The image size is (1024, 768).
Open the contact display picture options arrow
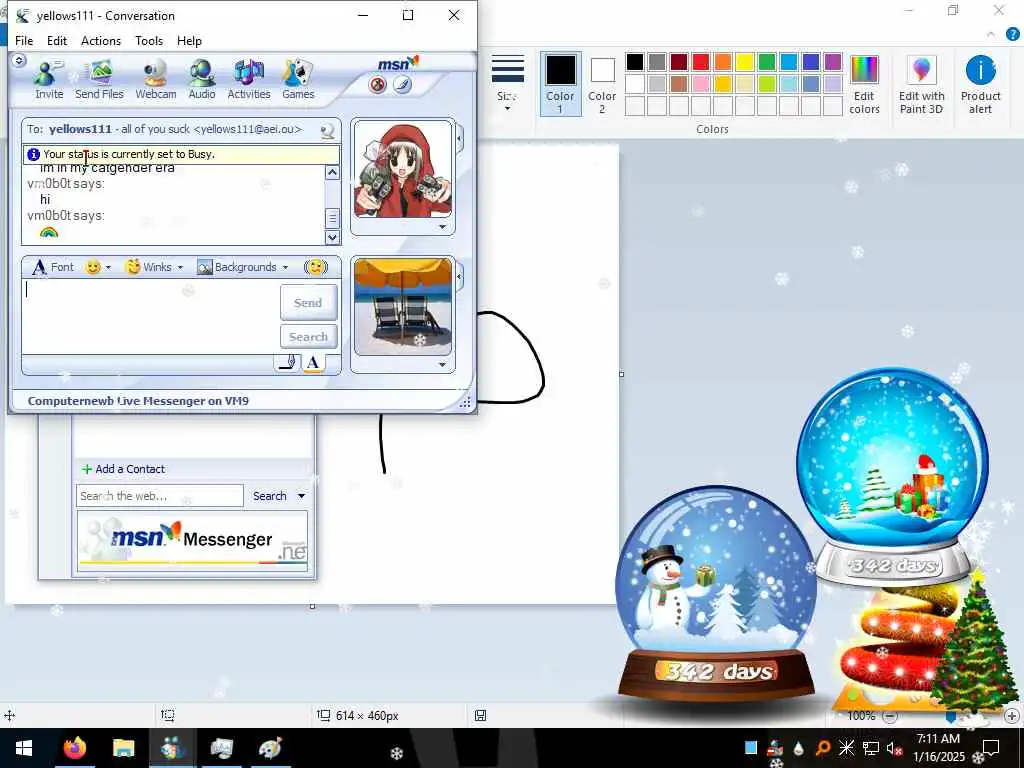[x=443, y=227]
